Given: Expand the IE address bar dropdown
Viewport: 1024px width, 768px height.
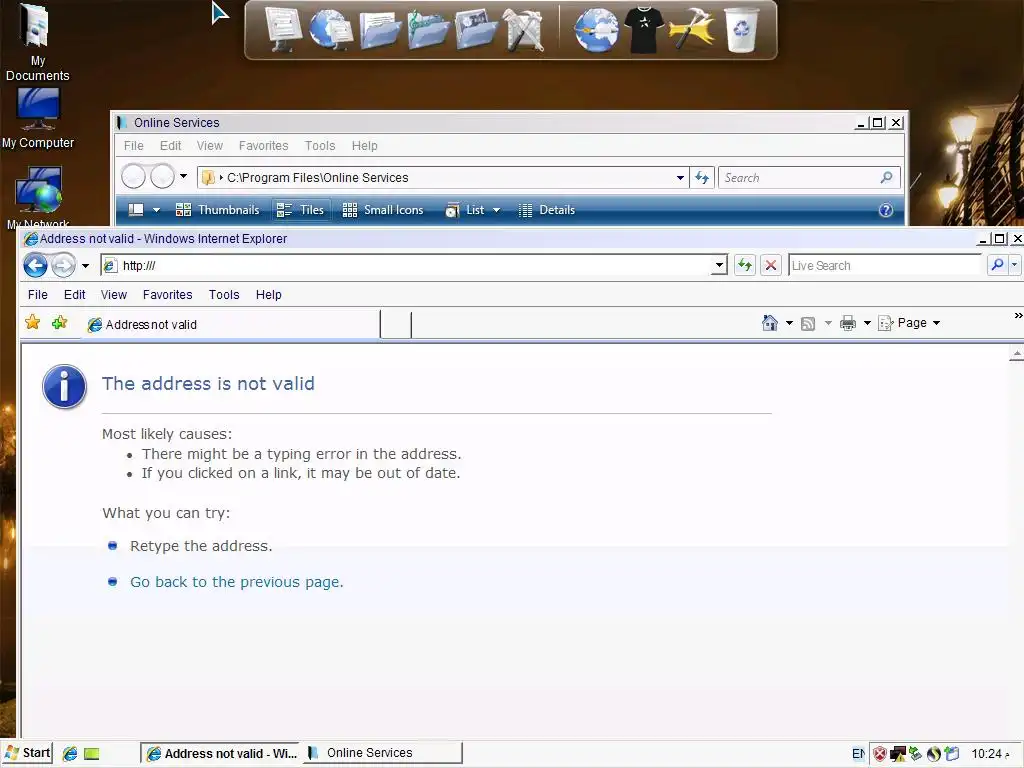Looking at the screenshot, I should click(x=719, y=265).
